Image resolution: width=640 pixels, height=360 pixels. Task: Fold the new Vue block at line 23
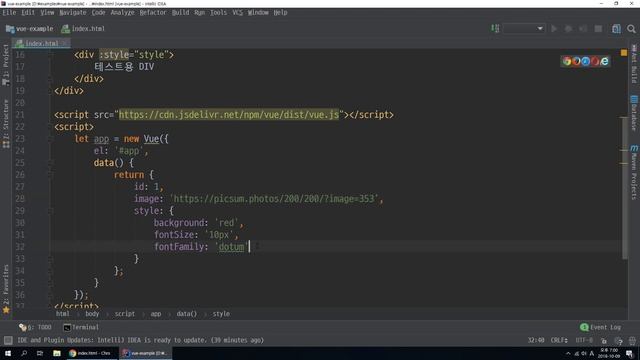point(51,139)
